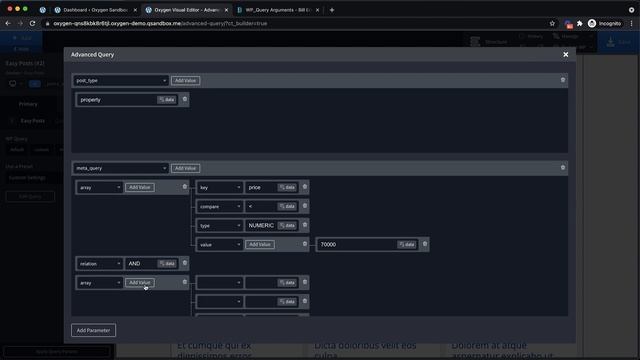Click the data button in the compare row
Screen dimensions: 640x360
click(287, 207)
